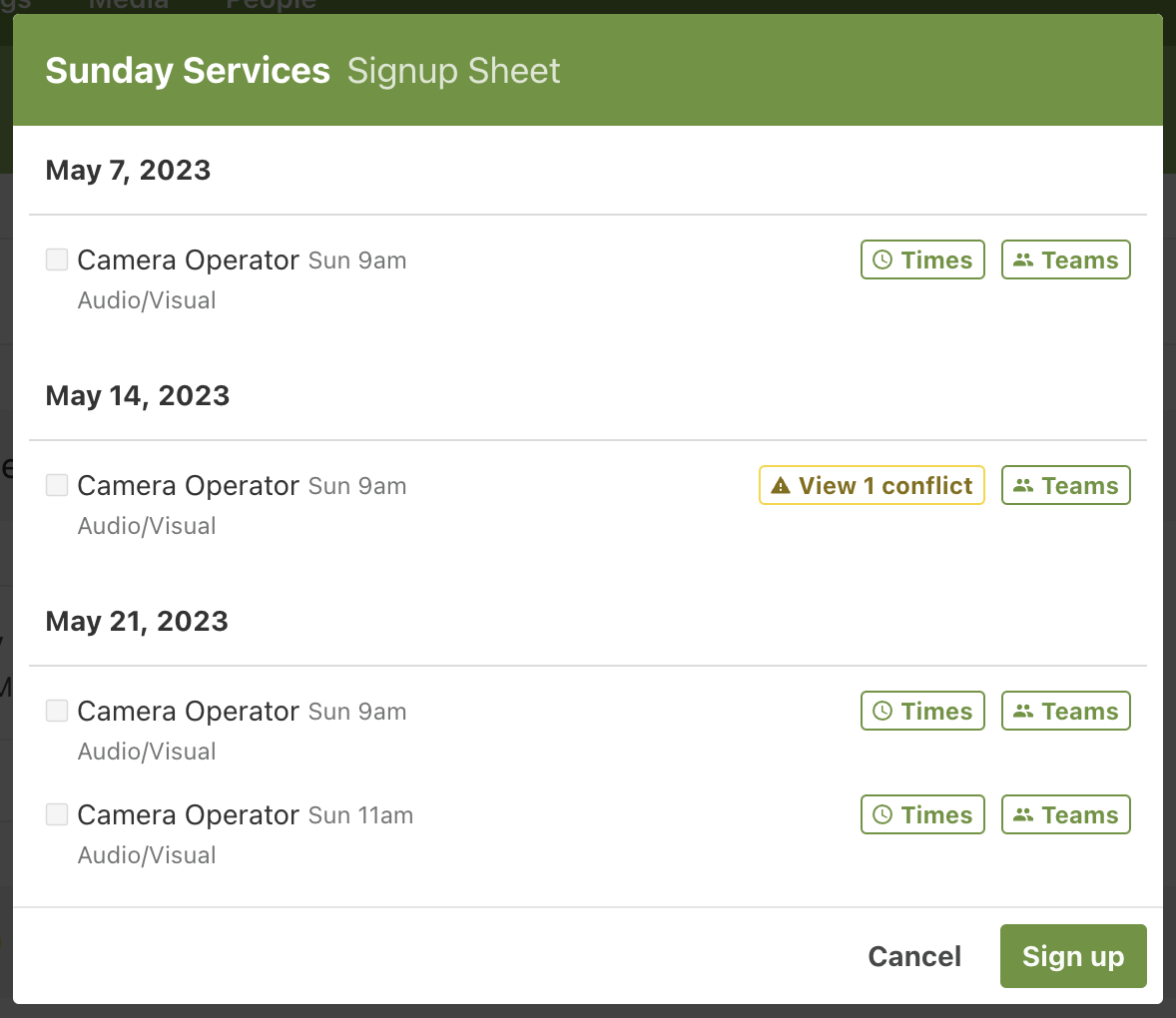The image size is (1176, 1018).
Task: Cancel the signup sheet dialog
Action: (914, 956)
